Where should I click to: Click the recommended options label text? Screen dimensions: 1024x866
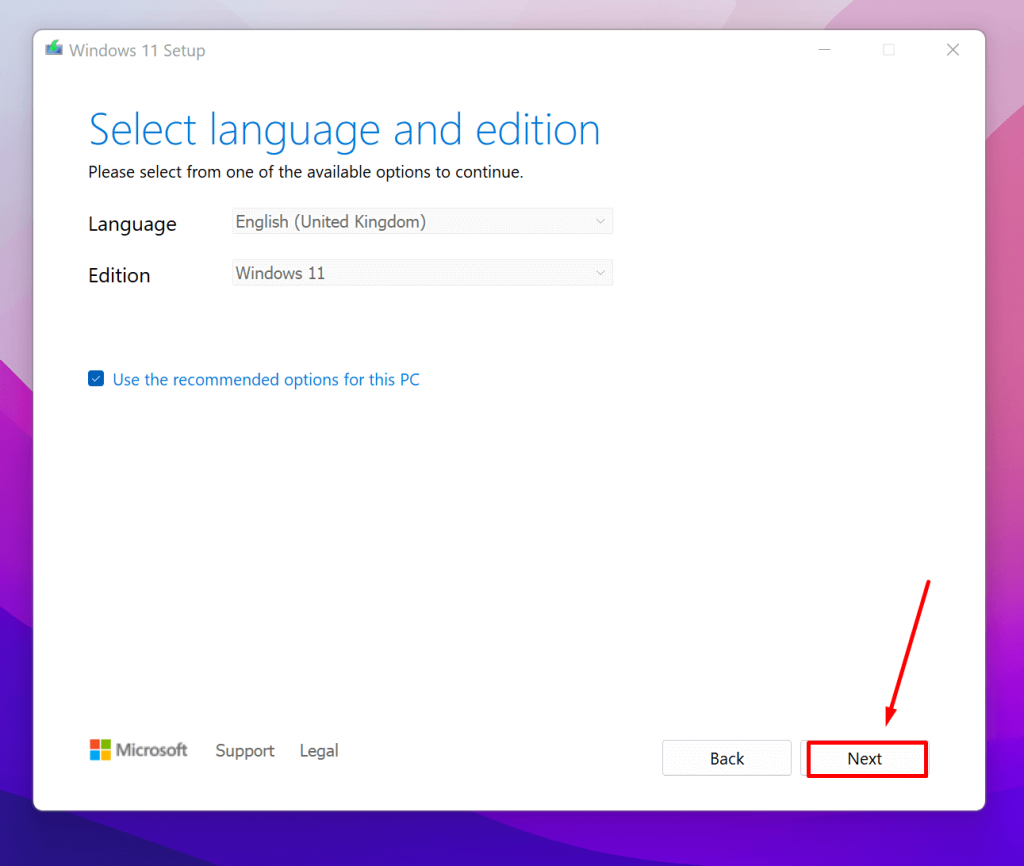tap(266, 380)
